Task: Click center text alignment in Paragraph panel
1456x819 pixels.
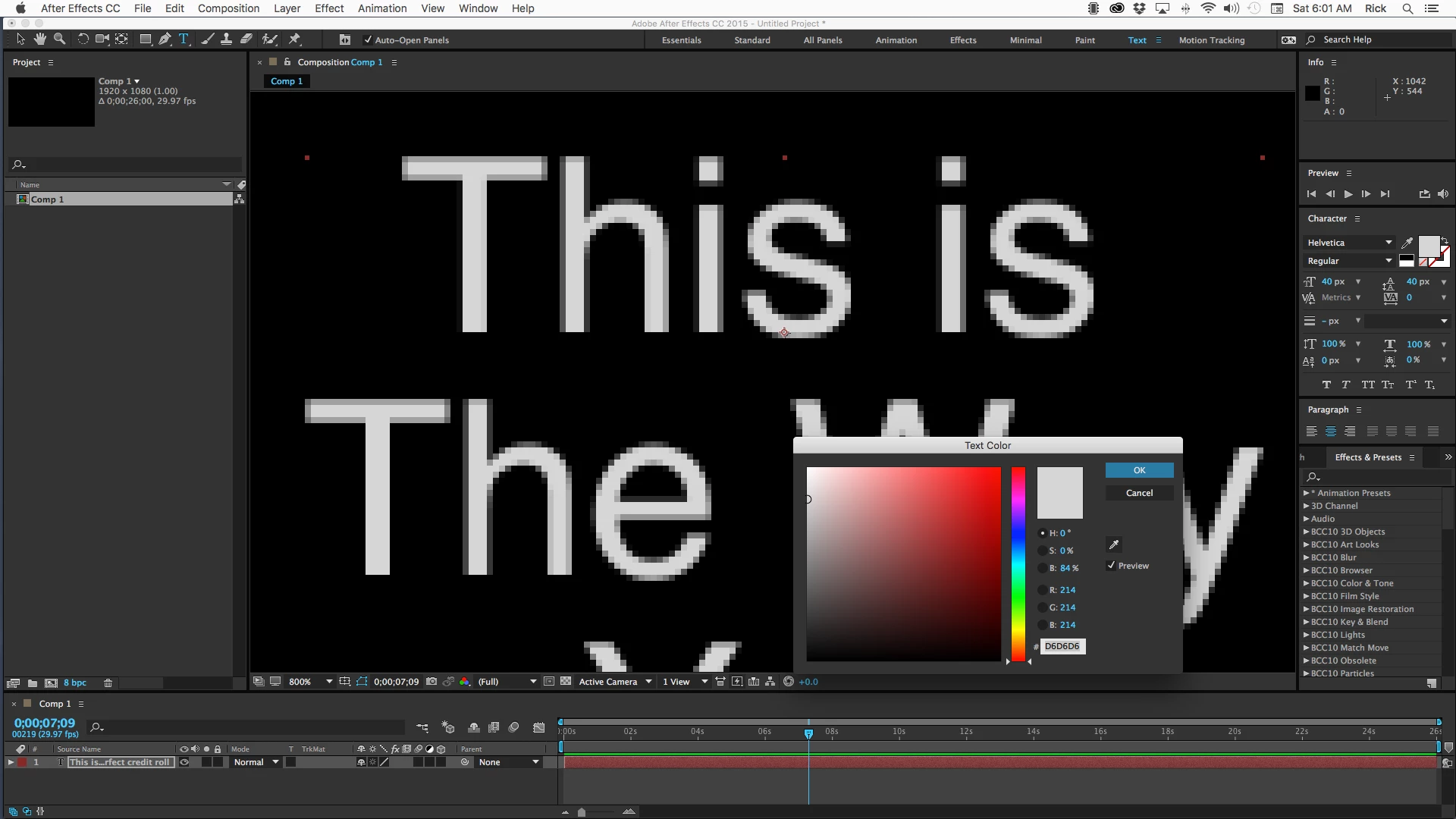Action: tap(1331, 431)
